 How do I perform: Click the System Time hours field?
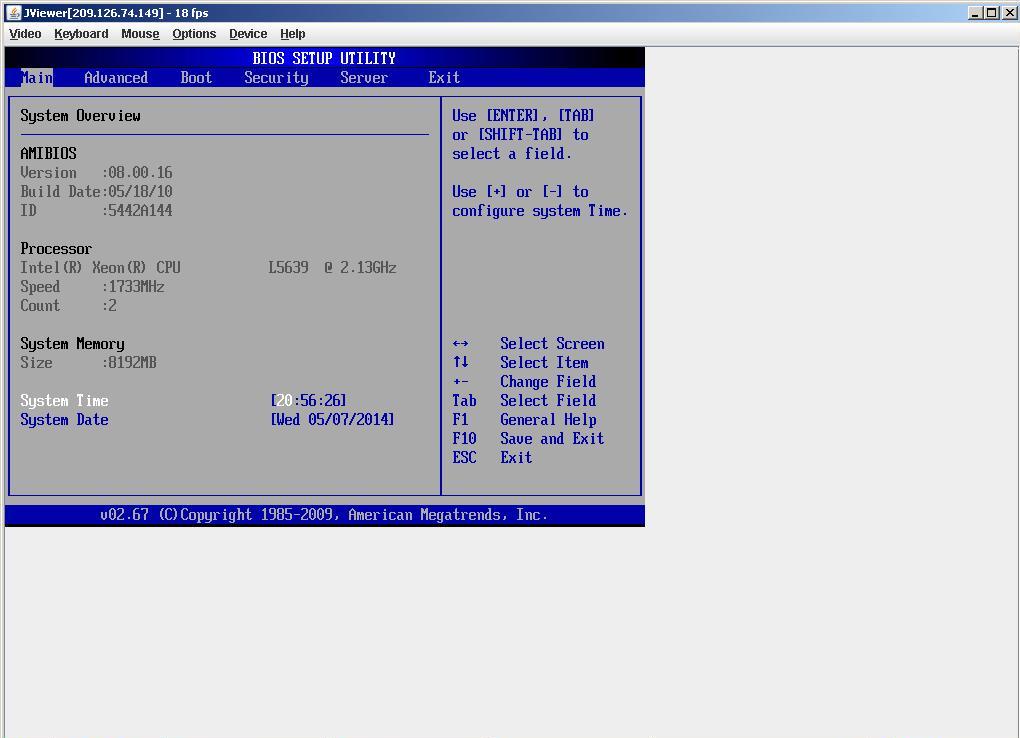click(284, 401)
